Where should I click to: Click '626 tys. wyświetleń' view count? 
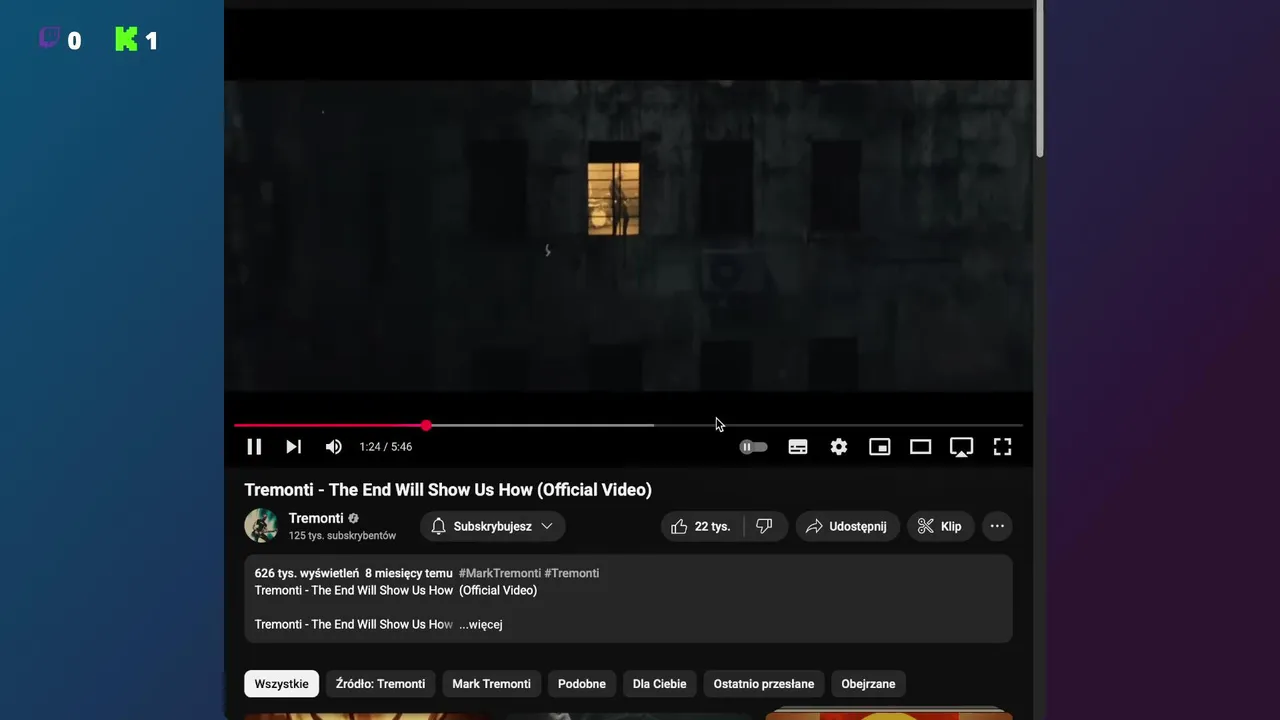click(307, 573)
